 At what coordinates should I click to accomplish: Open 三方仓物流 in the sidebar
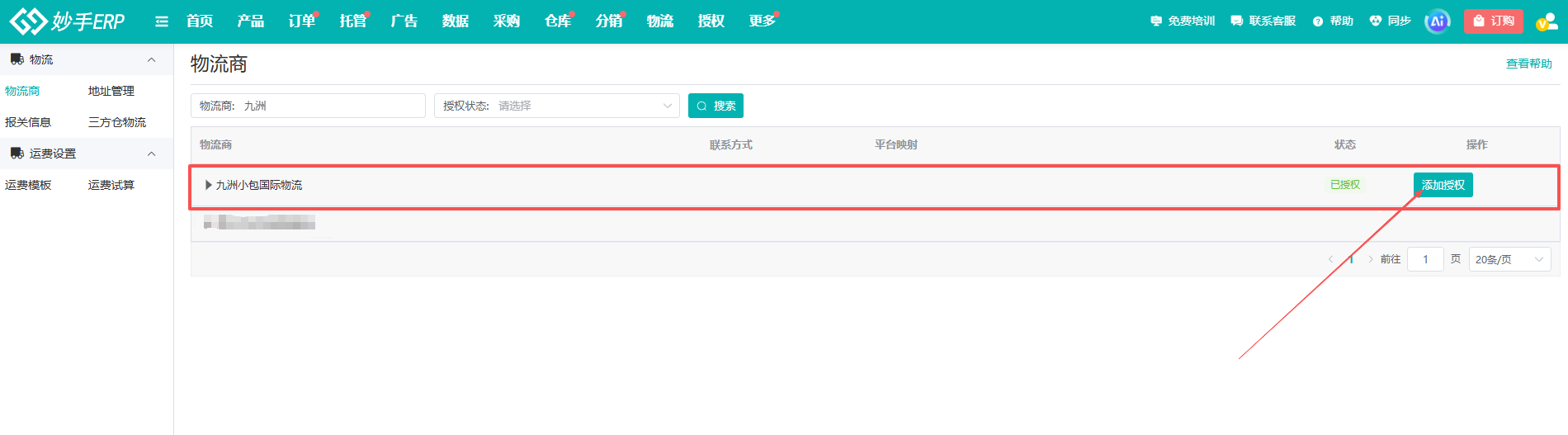click(x=117, y=122)
